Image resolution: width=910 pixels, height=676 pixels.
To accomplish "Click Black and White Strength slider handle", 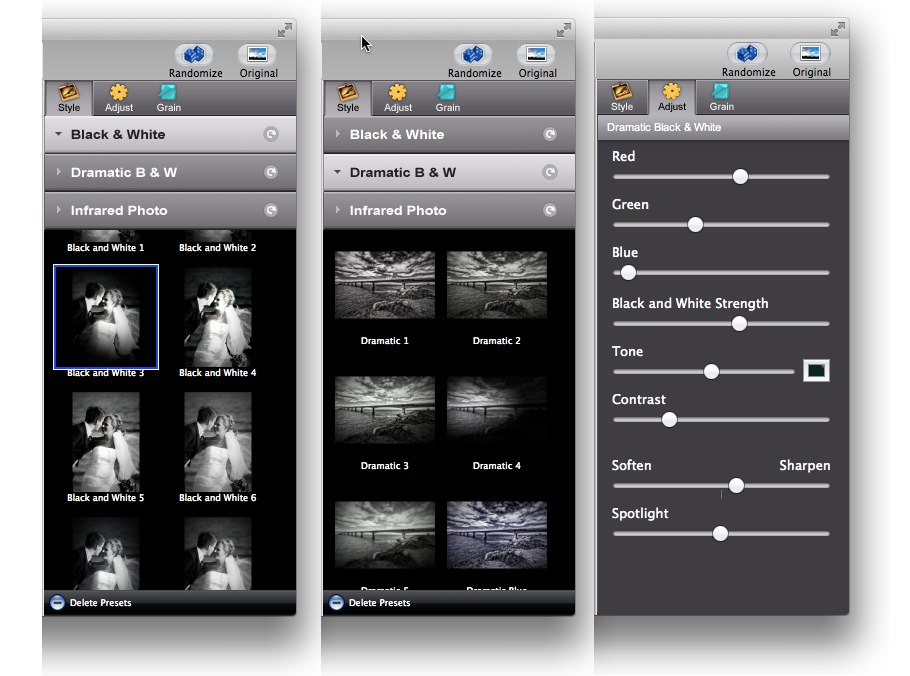I will 739,324.
